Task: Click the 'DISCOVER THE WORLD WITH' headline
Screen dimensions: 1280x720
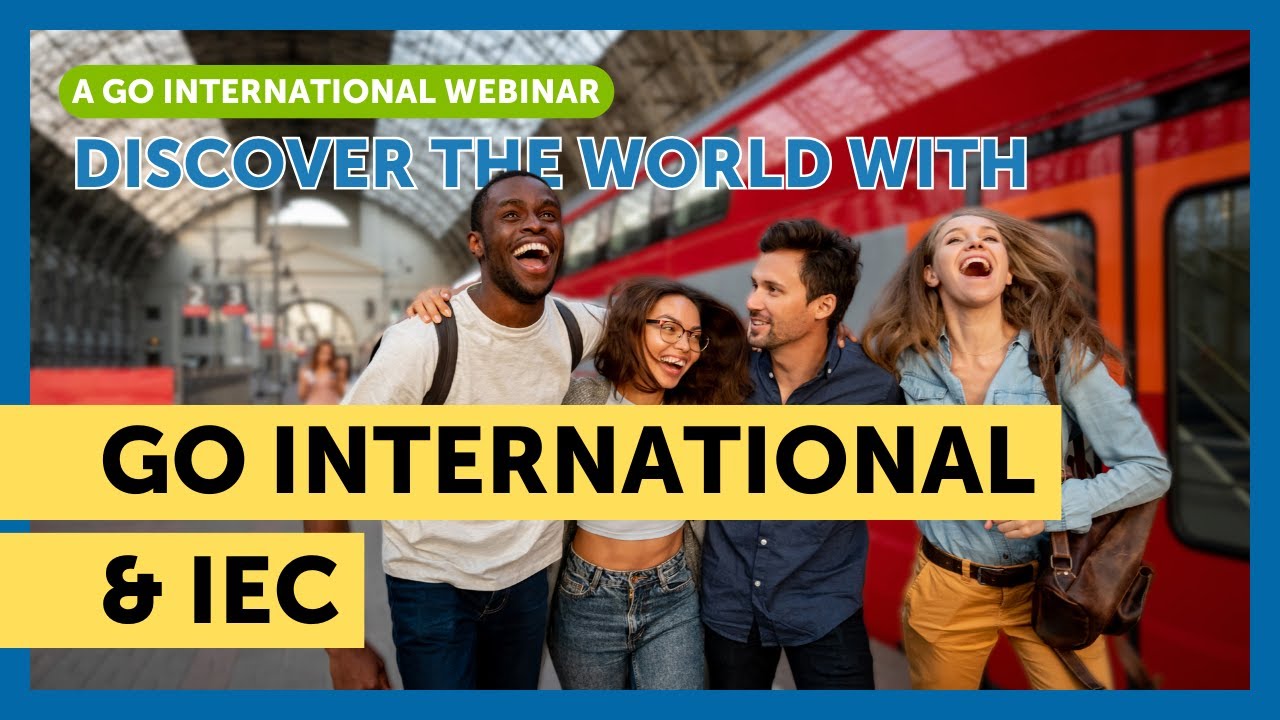Action: click(551, 163)
